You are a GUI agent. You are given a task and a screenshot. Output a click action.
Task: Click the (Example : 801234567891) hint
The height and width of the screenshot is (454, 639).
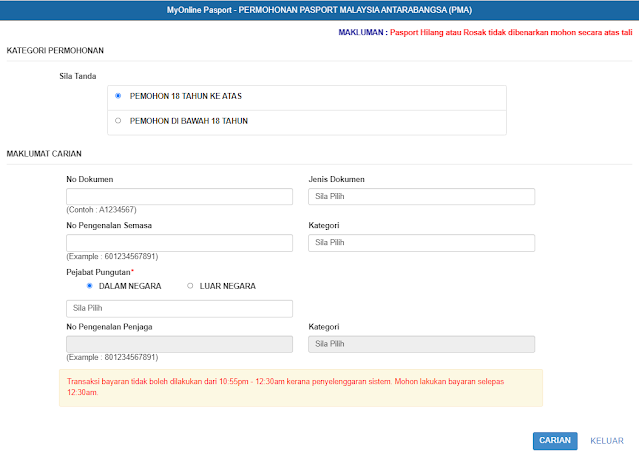112,357
